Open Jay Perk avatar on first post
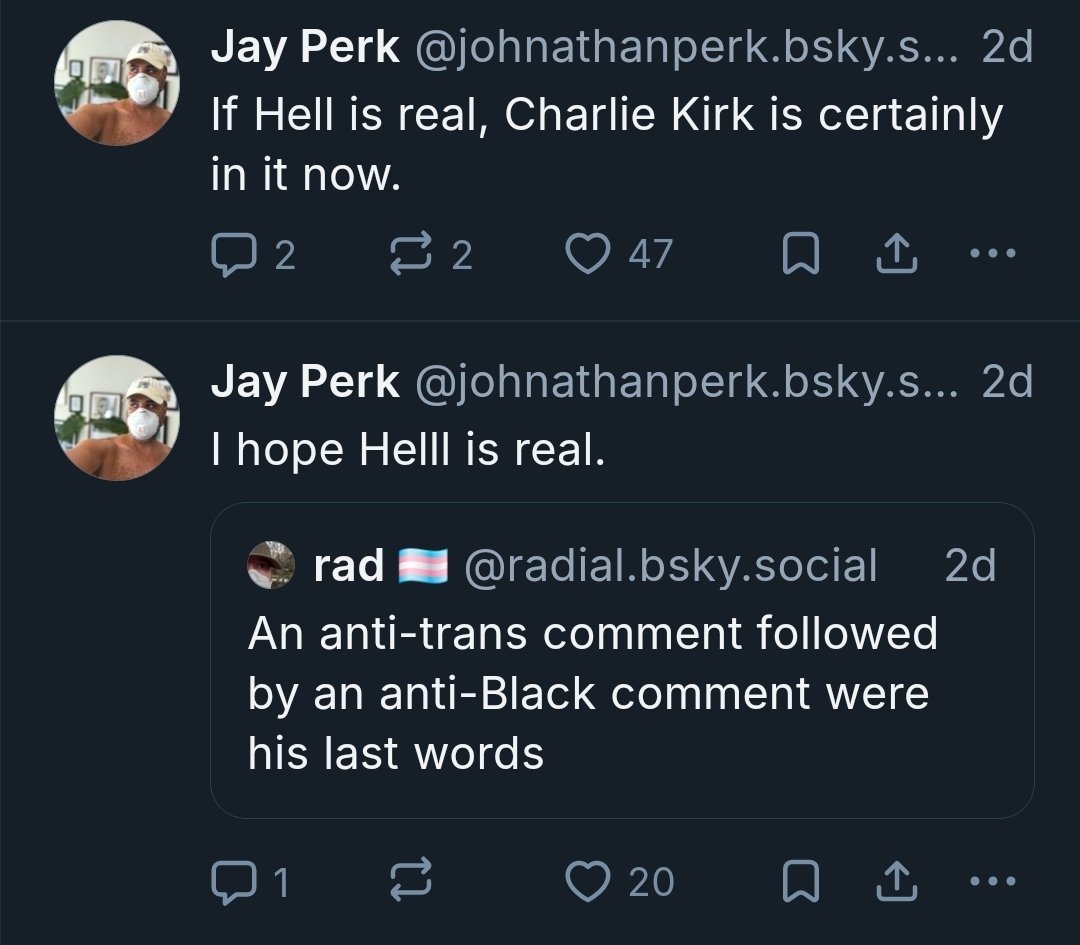1080x945 pixels. pyautogui.click(x=117, y=84)
